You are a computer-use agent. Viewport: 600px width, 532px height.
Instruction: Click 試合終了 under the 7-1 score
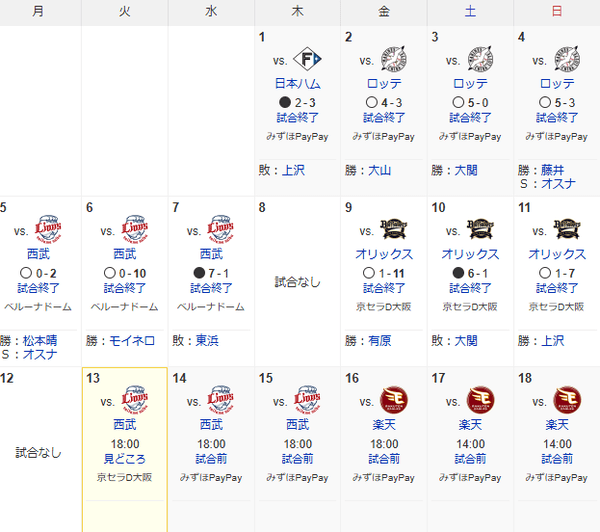click(211, 288)
